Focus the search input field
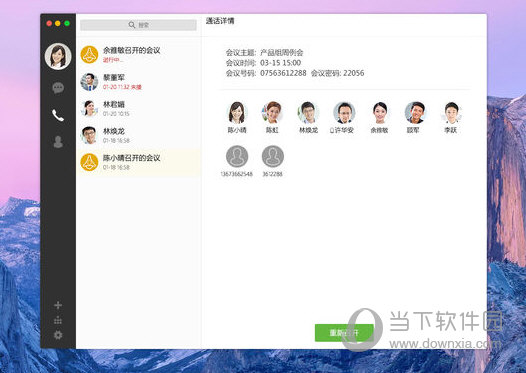 pyautogui.click(x=138, y=25)
